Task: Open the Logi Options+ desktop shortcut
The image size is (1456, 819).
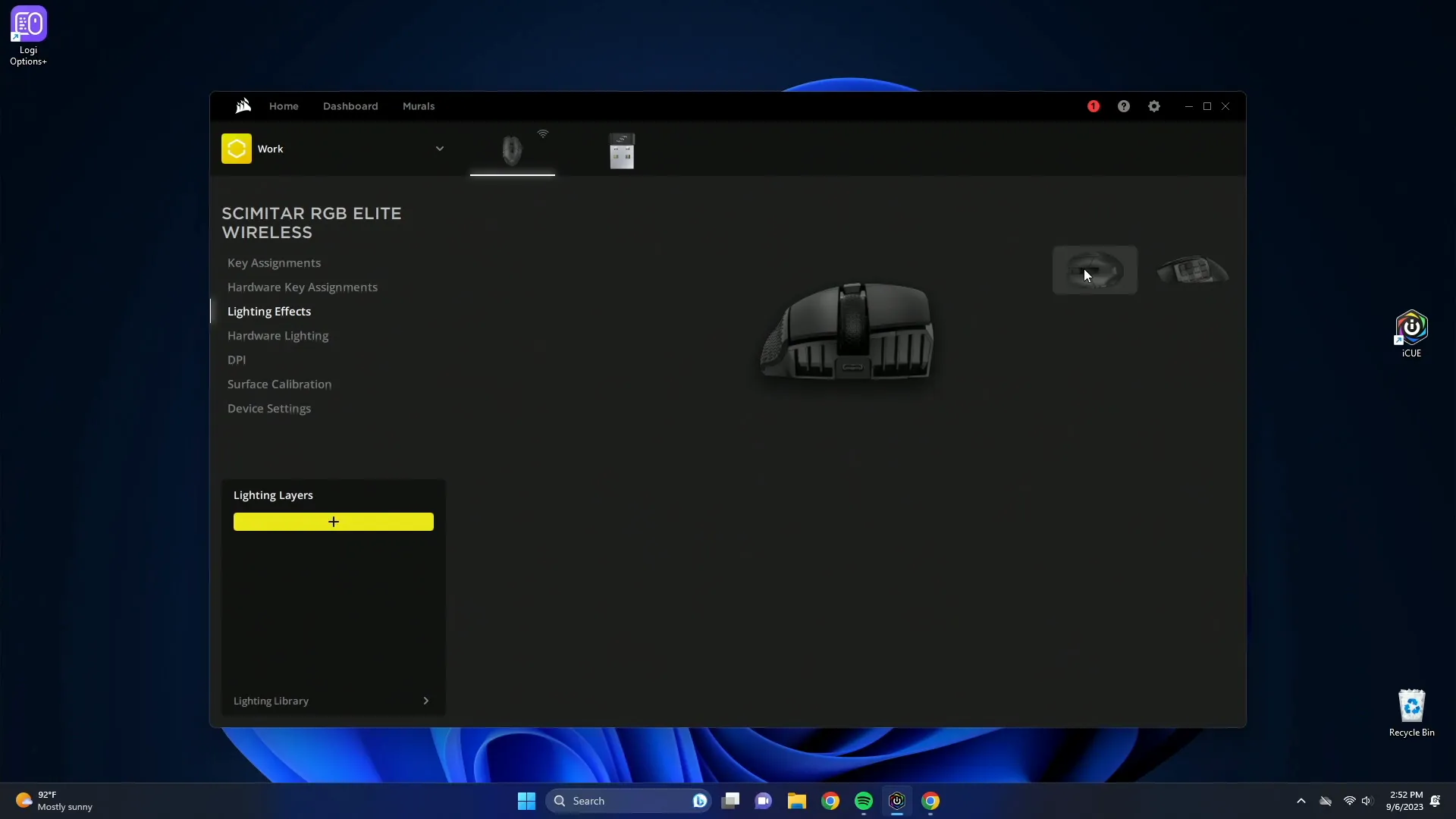Action: tap(29, 36)
